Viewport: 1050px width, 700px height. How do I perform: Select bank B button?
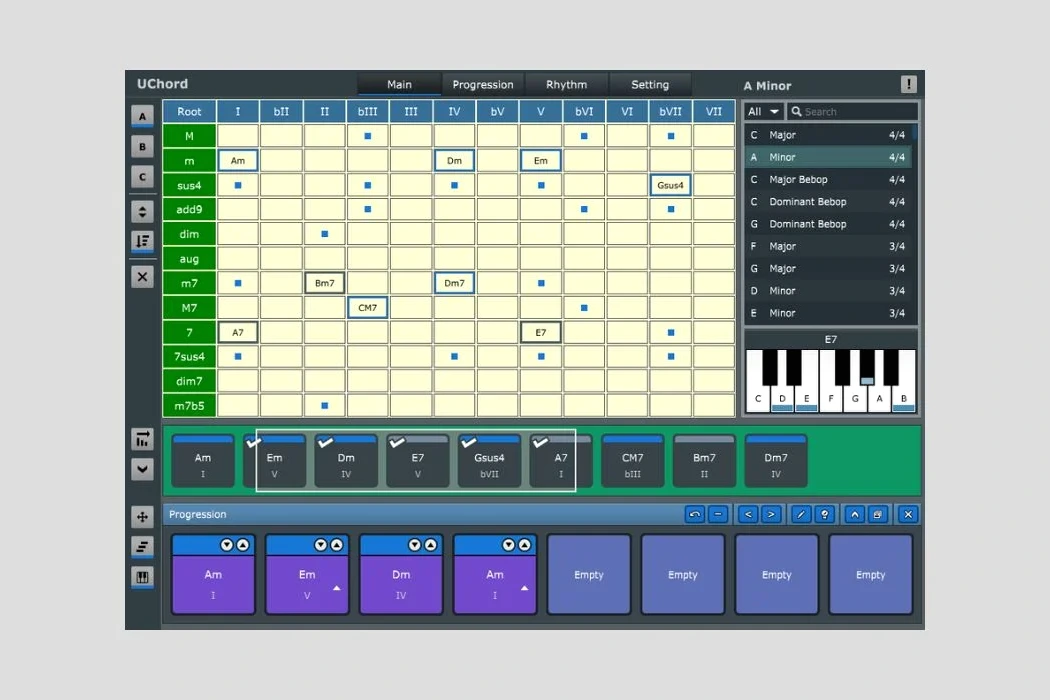click(x=142, y=147)
